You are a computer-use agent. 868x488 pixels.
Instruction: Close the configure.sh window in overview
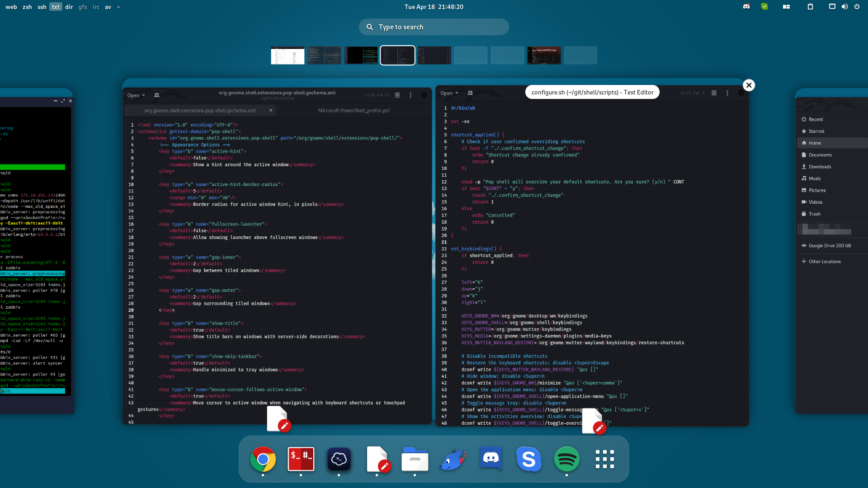[748, 85]
